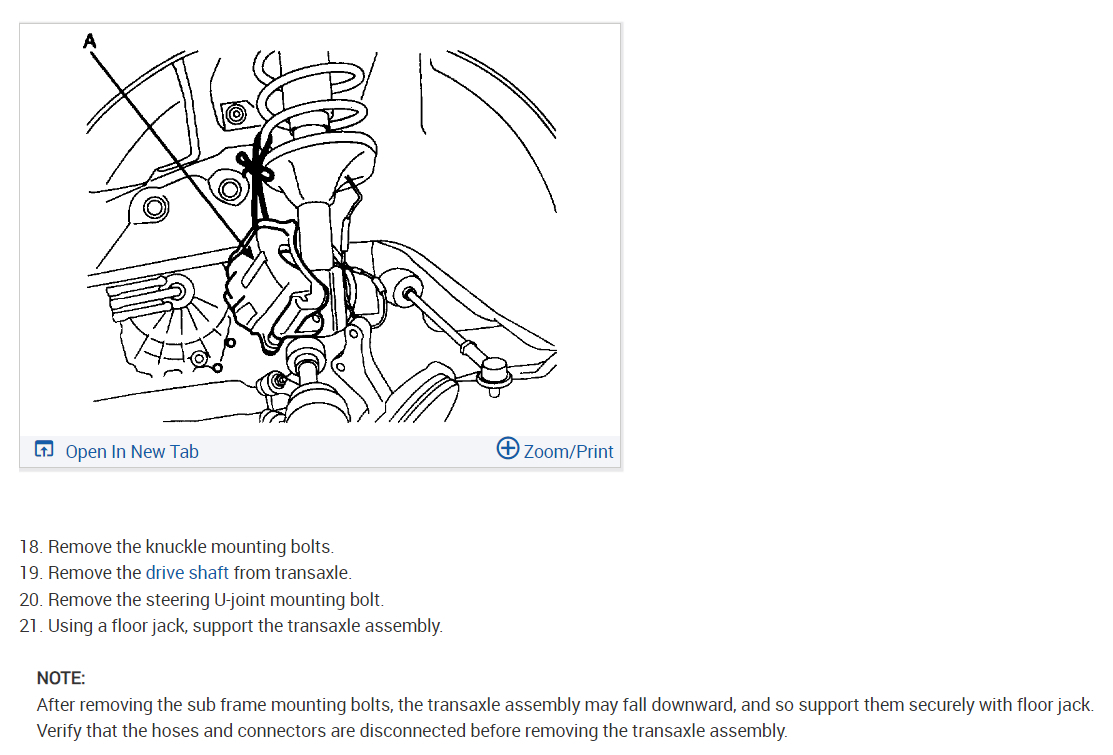Viewport: 1113px width, 755px height.
Task: Click the hoses and connectors verification sentence
Action: [x=412, y=731]
